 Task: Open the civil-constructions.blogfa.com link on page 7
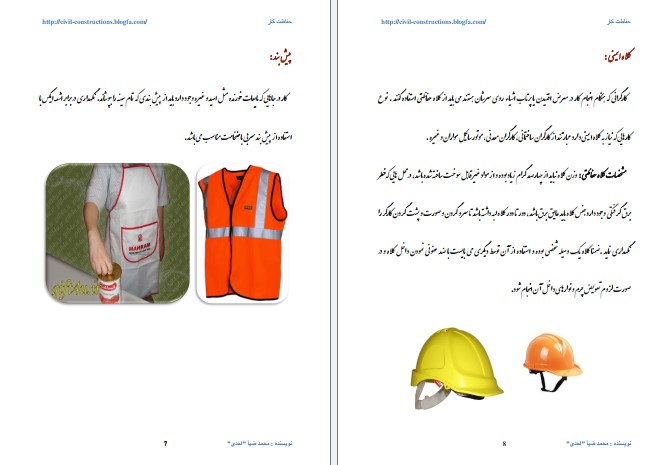(95, 22)
